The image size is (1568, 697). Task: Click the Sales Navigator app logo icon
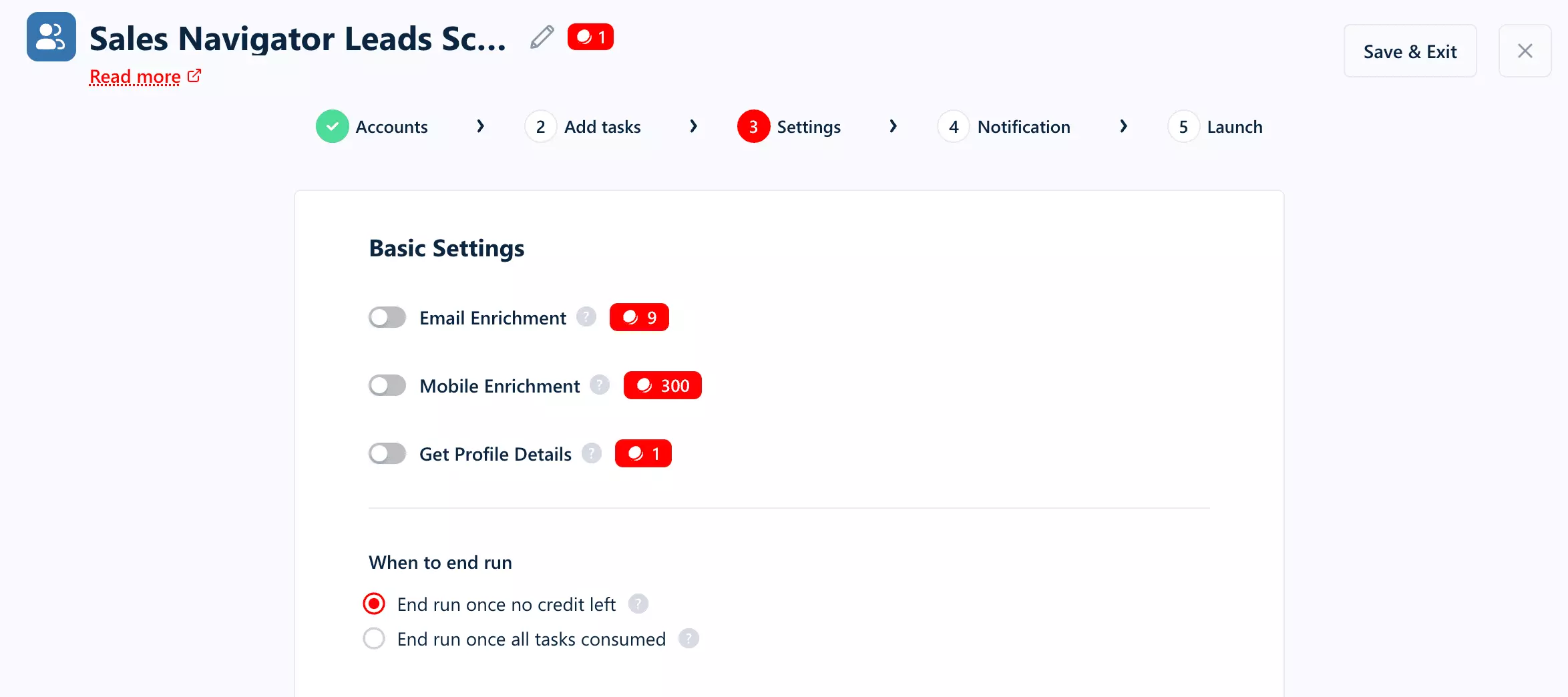[51, 37]
